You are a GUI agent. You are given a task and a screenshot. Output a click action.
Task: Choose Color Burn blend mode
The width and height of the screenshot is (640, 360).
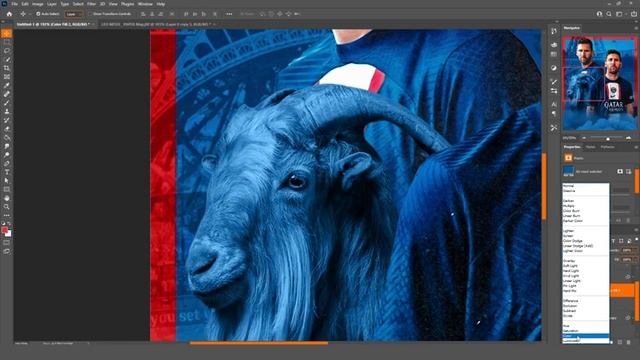pos(586,211)
